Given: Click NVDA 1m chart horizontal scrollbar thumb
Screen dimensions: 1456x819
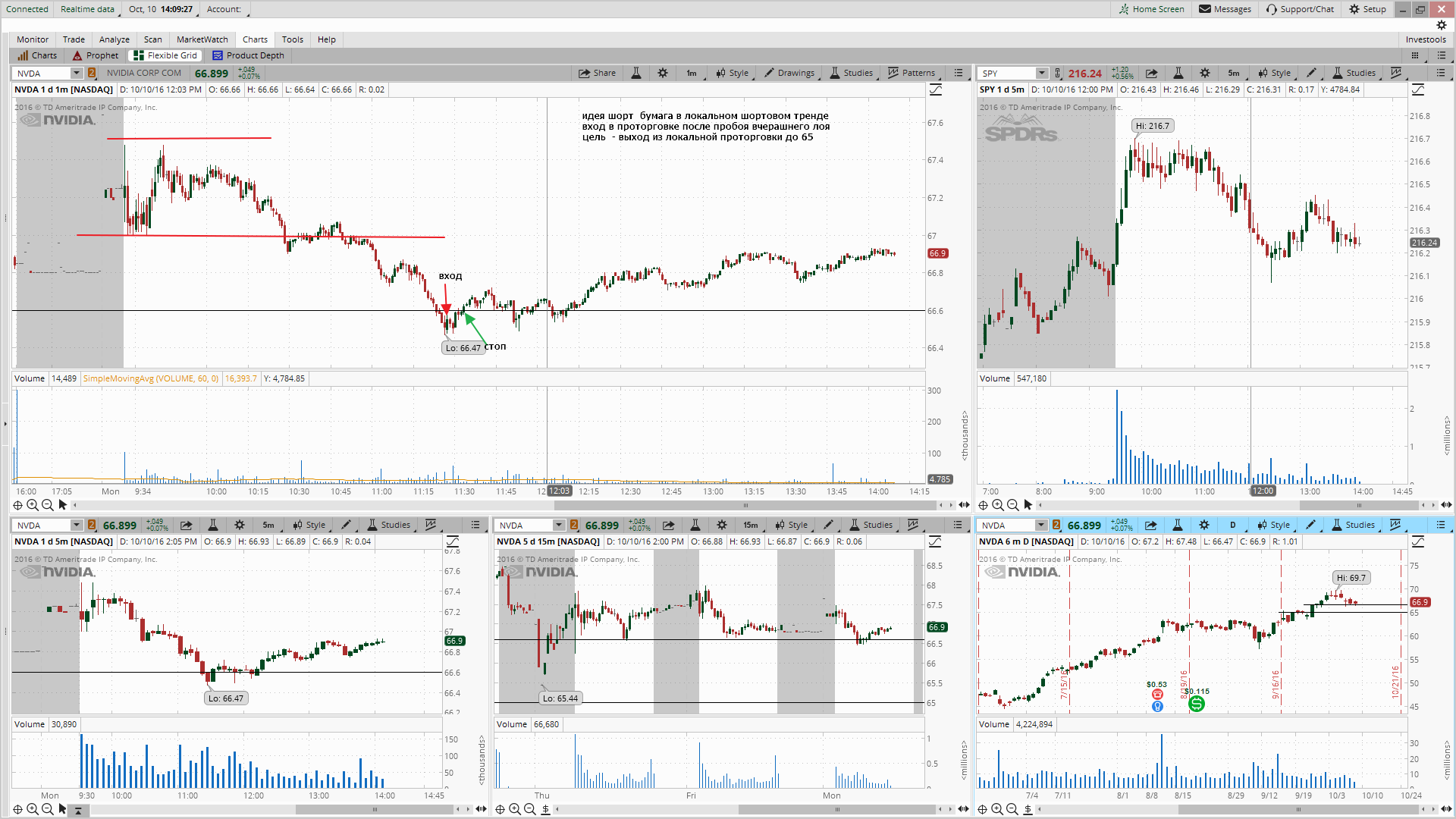Looking at the screenshot, I should pos(747,505).
